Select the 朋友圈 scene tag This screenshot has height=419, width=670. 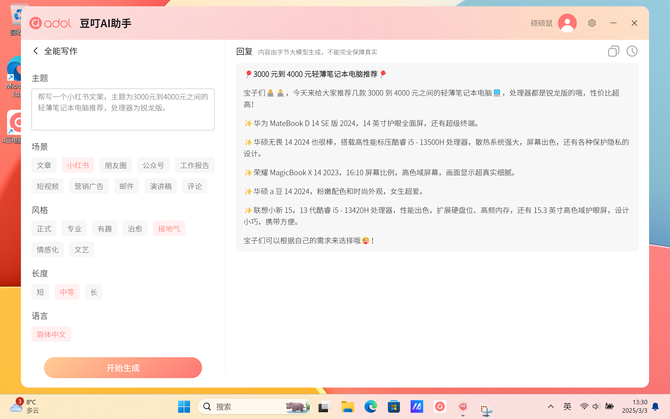pyautogui.click(x=115, y=165)
